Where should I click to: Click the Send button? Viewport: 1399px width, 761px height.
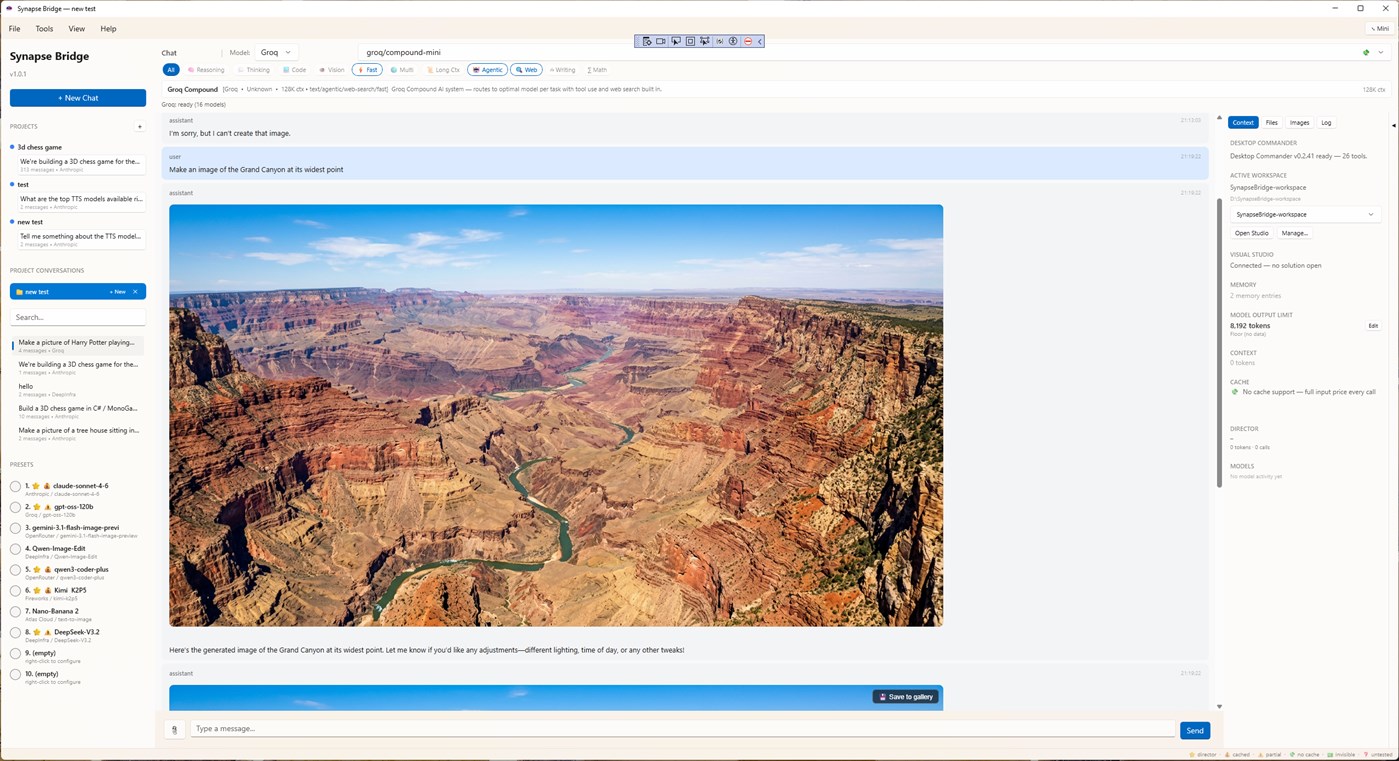1195,731
